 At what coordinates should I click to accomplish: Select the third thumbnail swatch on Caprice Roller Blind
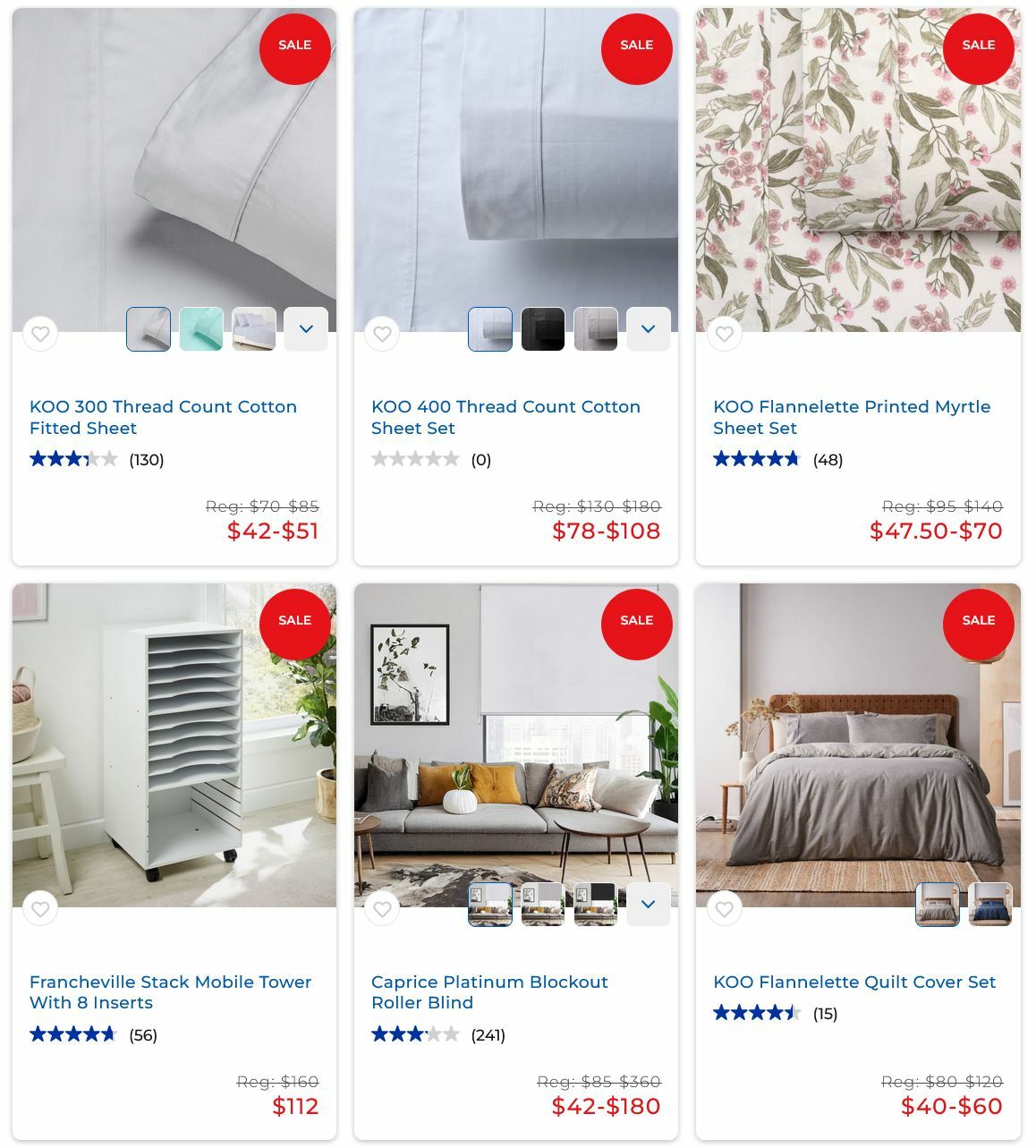click(x=596, y=905)
